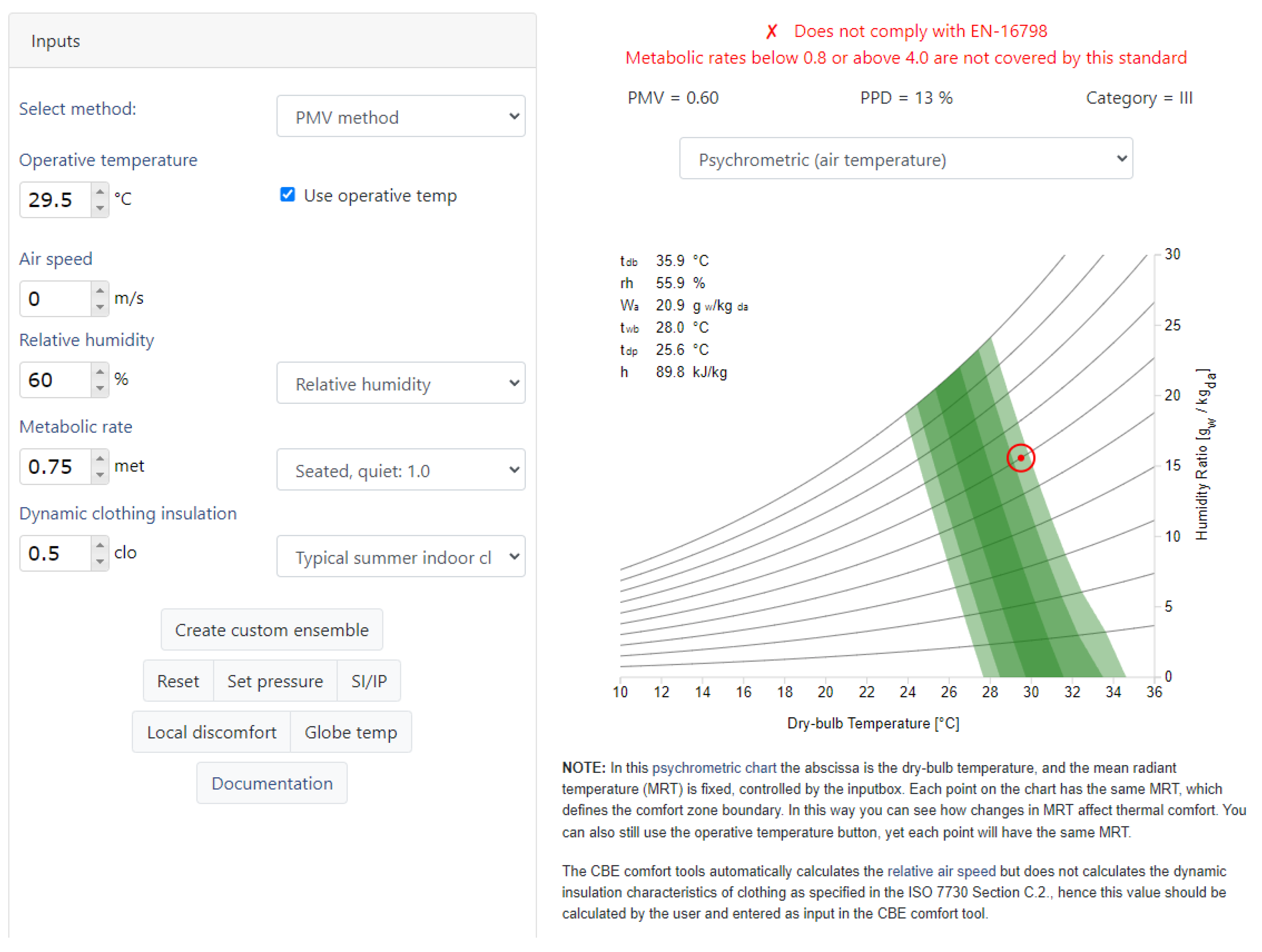
Task: Open the relative air speed link
Action: point(941,872)
